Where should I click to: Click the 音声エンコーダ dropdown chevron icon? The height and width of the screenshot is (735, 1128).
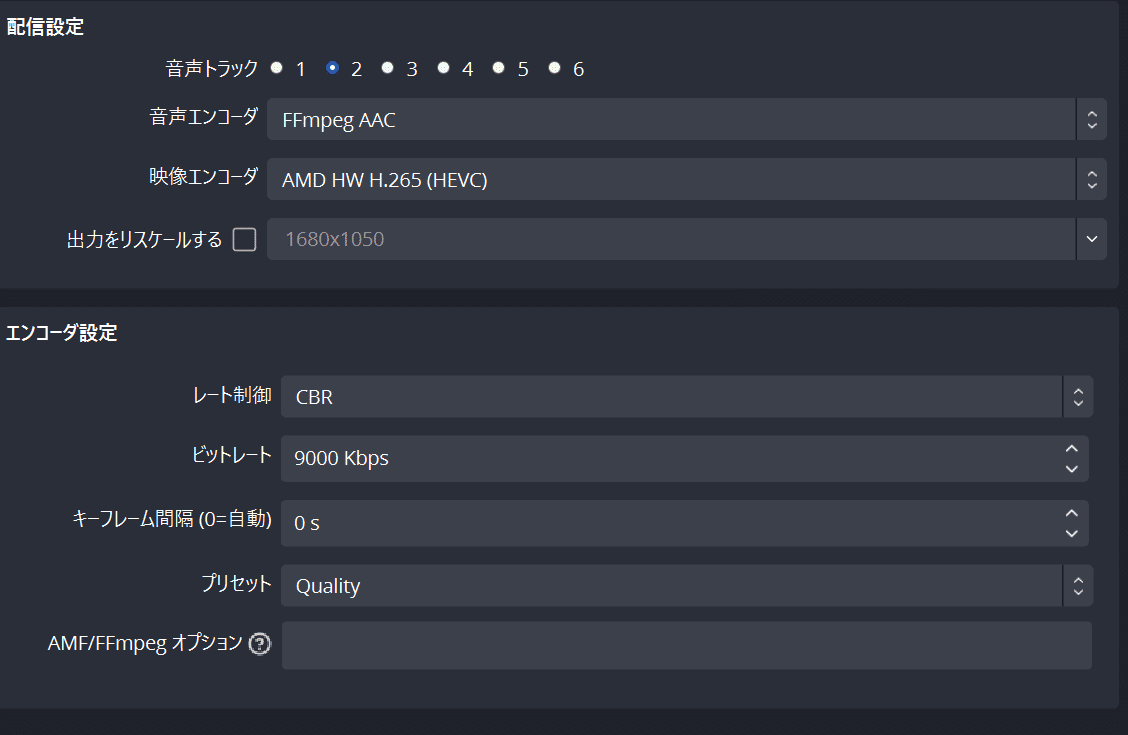point(1091,119)
